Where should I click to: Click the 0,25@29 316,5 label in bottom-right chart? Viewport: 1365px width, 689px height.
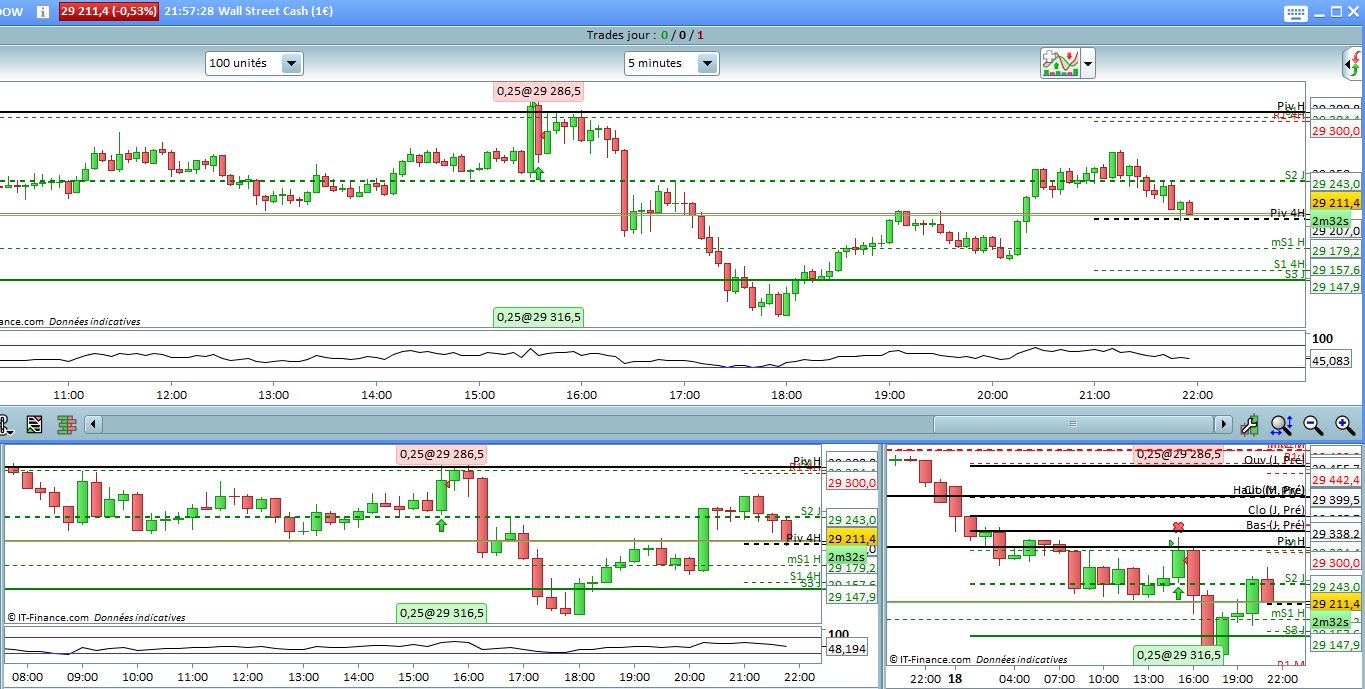click(x=1179, y=655)
